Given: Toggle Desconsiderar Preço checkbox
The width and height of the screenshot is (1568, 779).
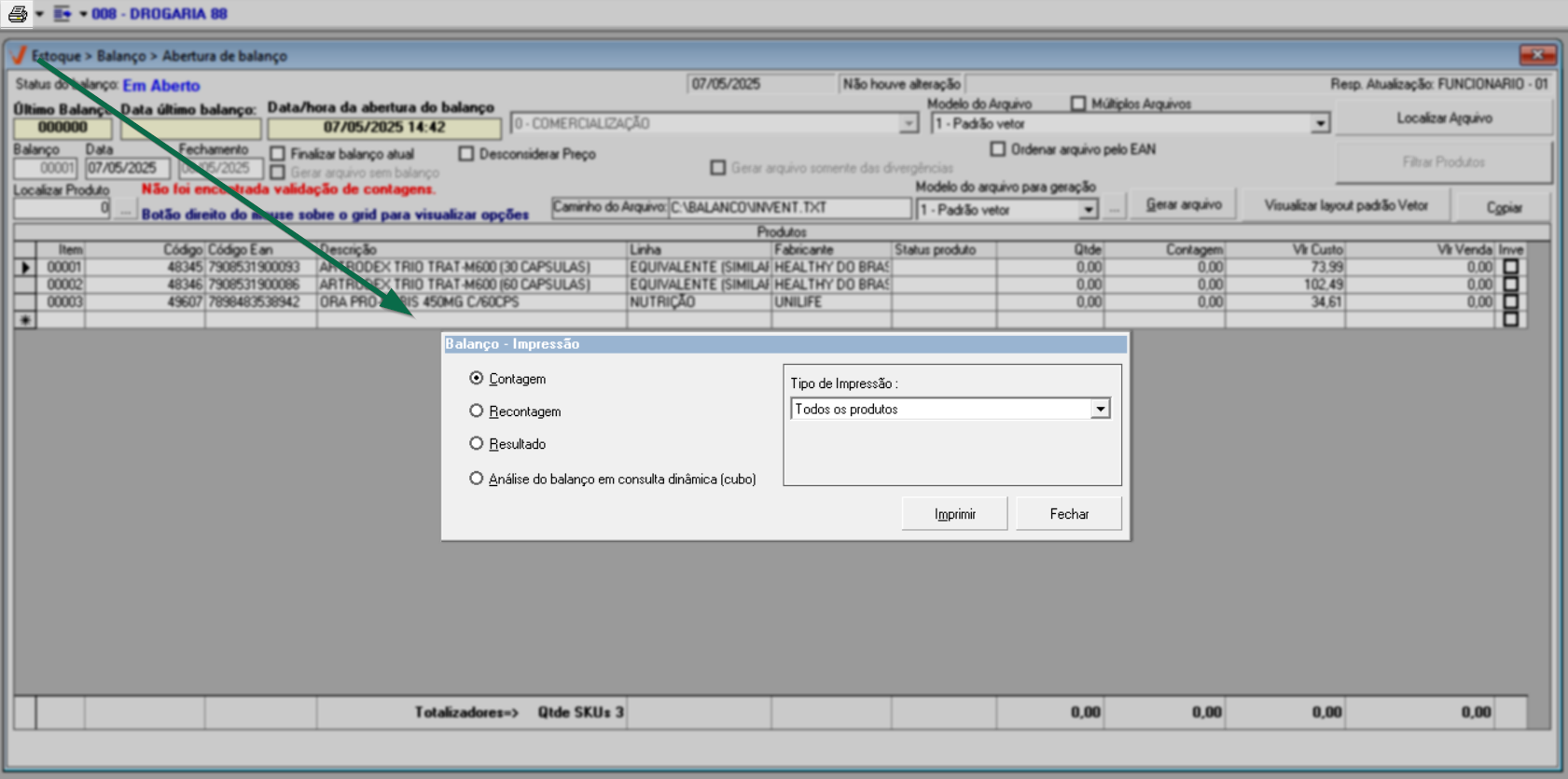Looking at the screenshot, I should tap(466, 153).
